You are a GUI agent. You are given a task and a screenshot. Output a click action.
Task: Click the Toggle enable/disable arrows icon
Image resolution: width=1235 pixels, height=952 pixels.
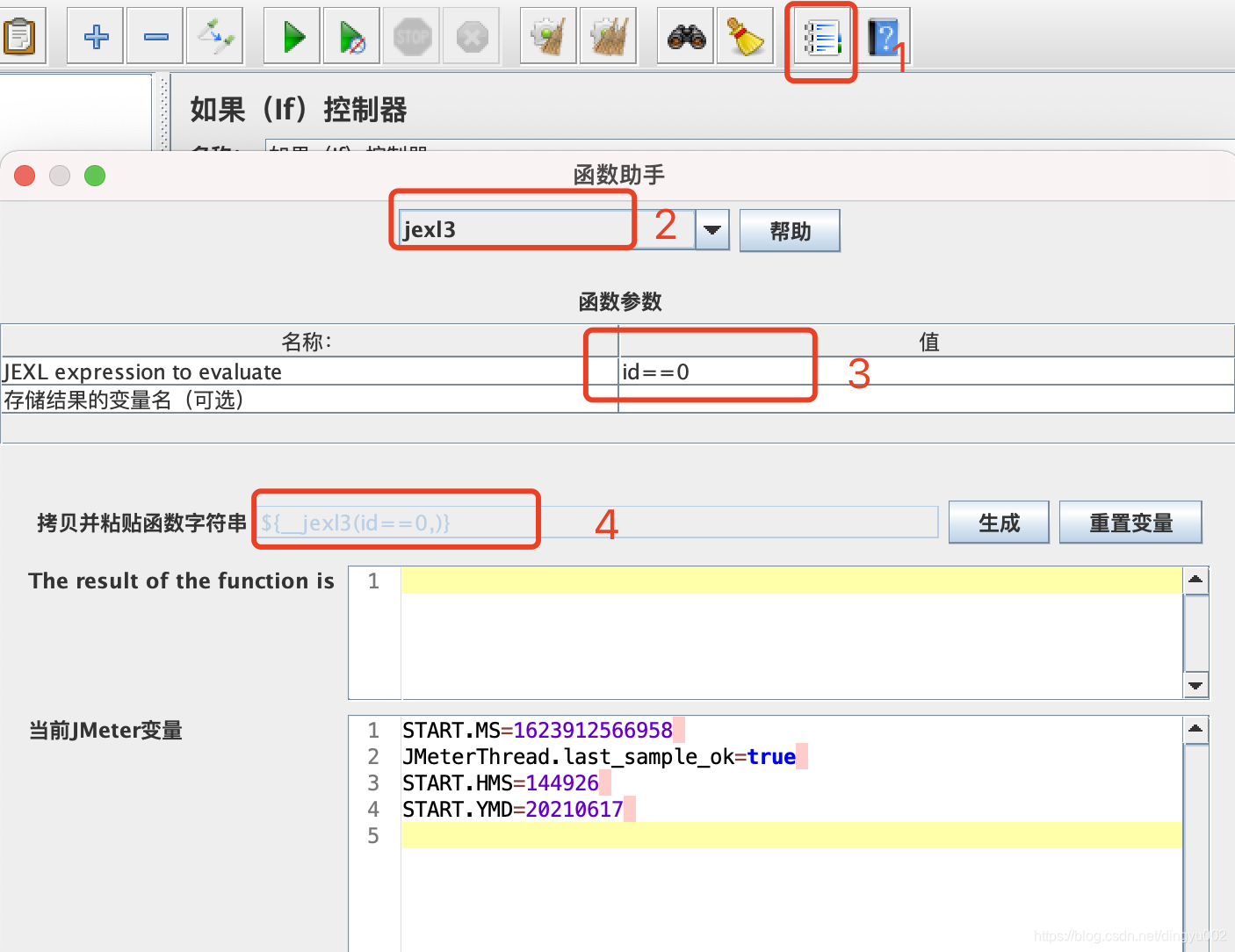[215, 37]
